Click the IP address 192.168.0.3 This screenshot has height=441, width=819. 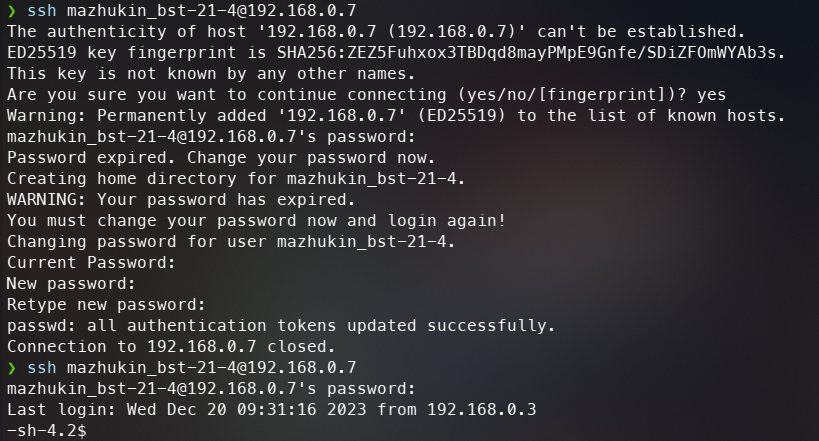tap(482, 410)
